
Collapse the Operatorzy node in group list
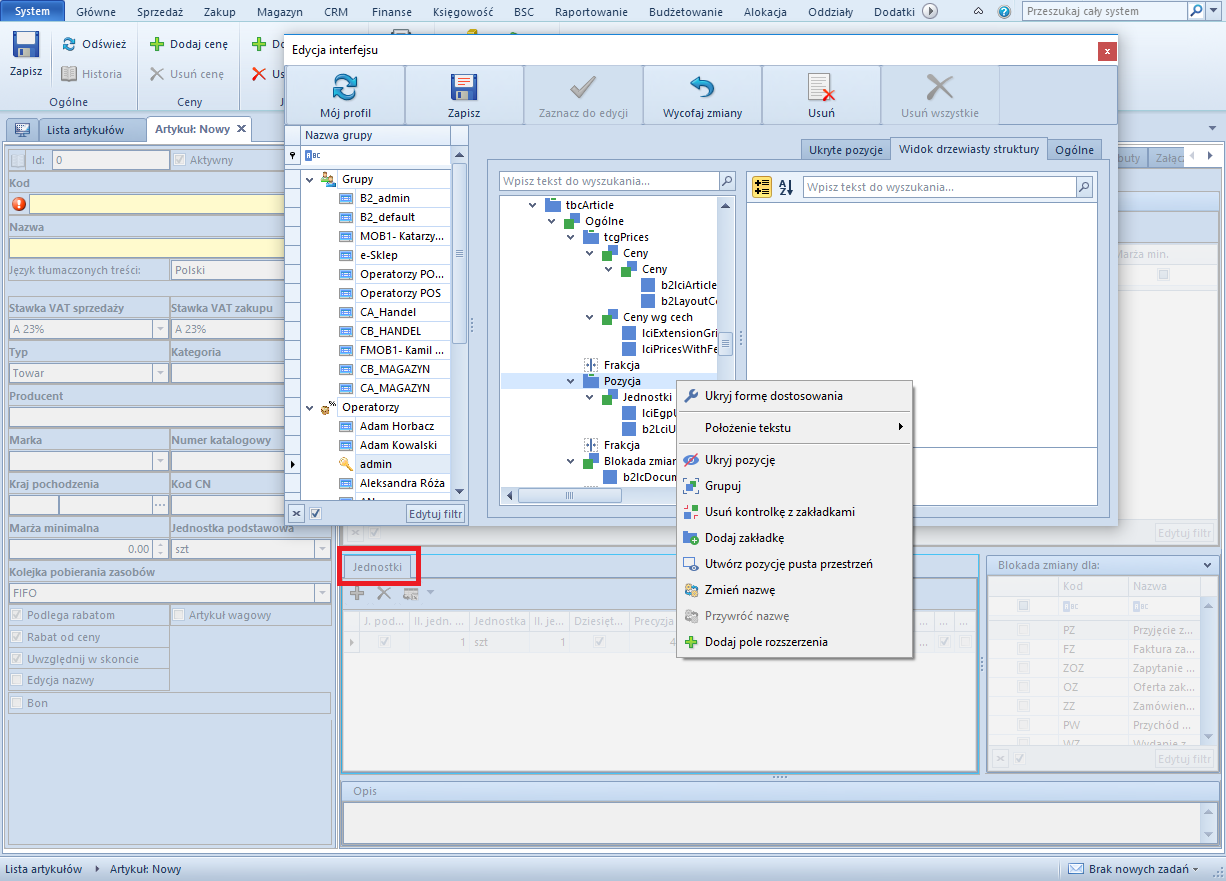pos(309,407)
